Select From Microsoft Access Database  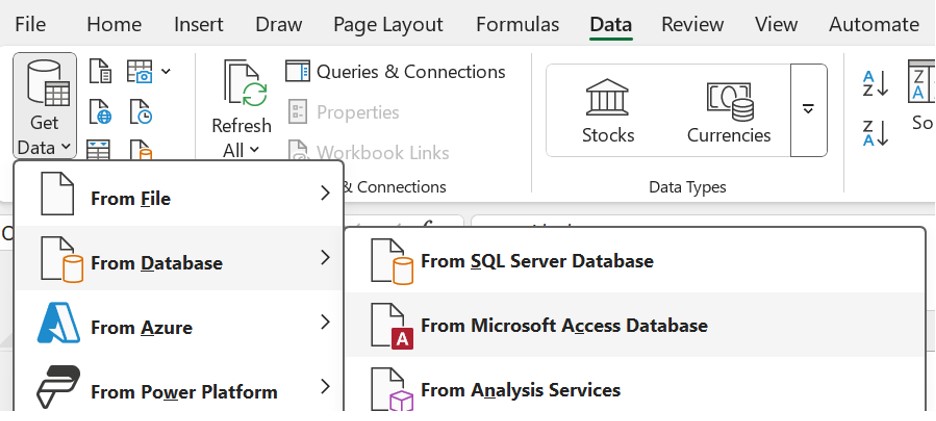(635, 325)
